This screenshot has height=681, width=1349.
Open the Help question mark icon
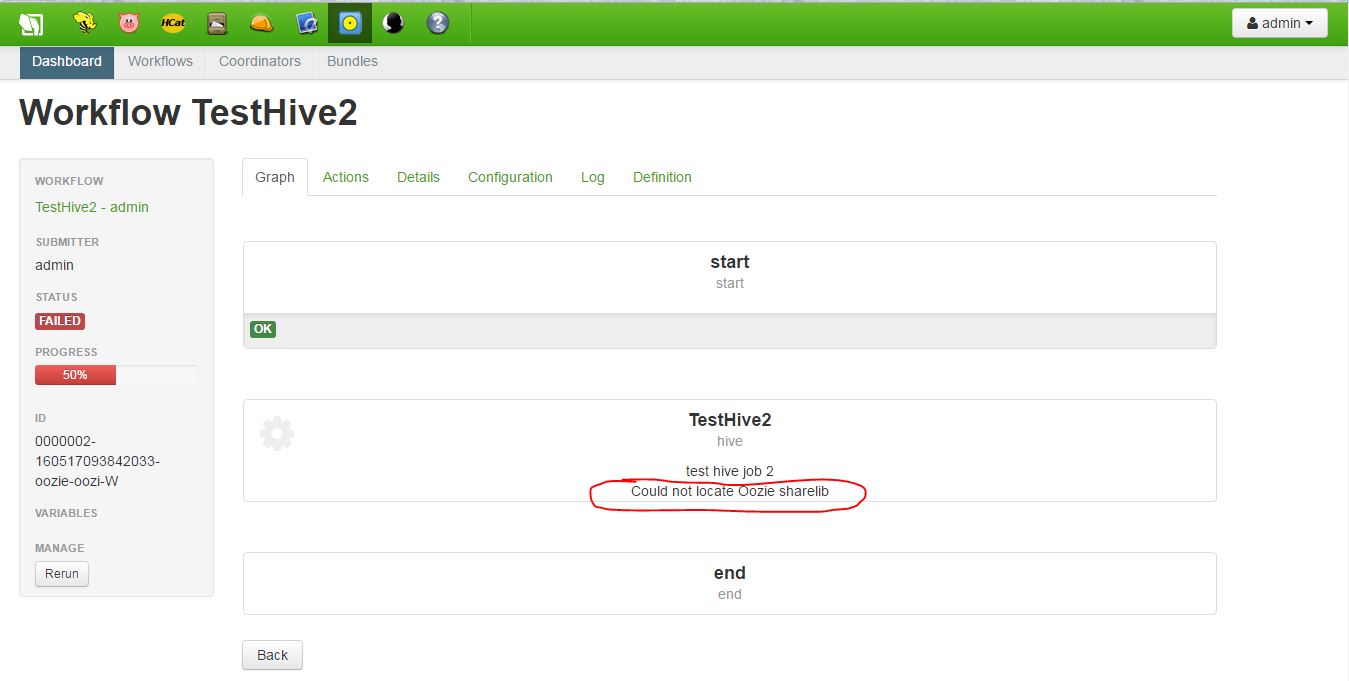[x=437, y=22]
